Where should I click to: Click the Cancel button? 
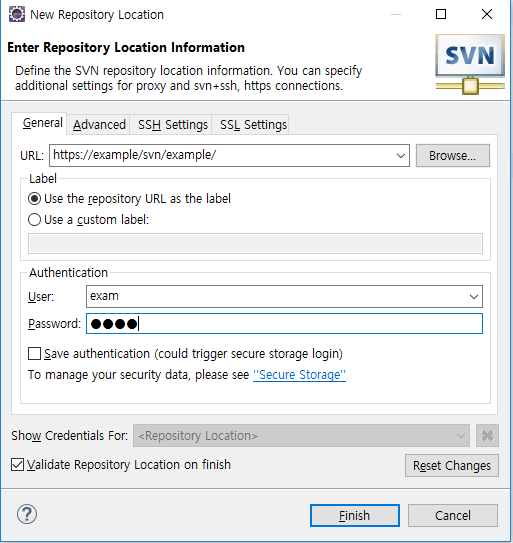[x=453, y=516]
